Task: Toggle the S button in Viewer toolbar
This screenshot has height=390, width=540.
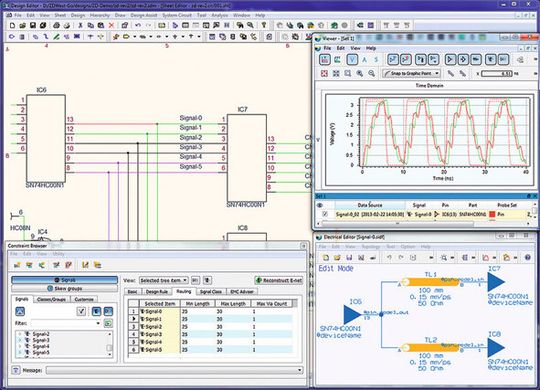Action: point(376,59)
